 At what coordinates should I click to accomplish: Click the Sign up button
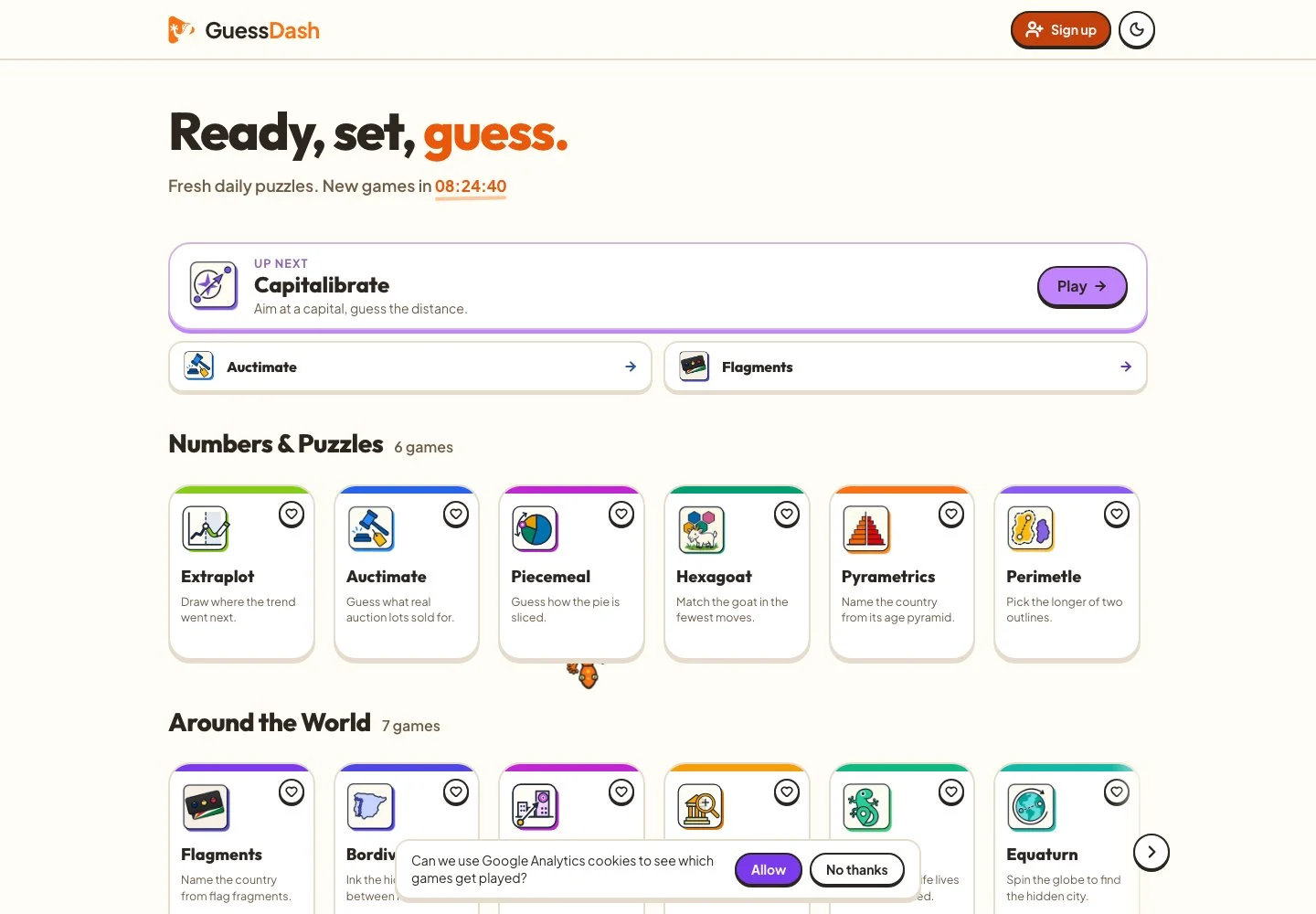pos(1060,30)
